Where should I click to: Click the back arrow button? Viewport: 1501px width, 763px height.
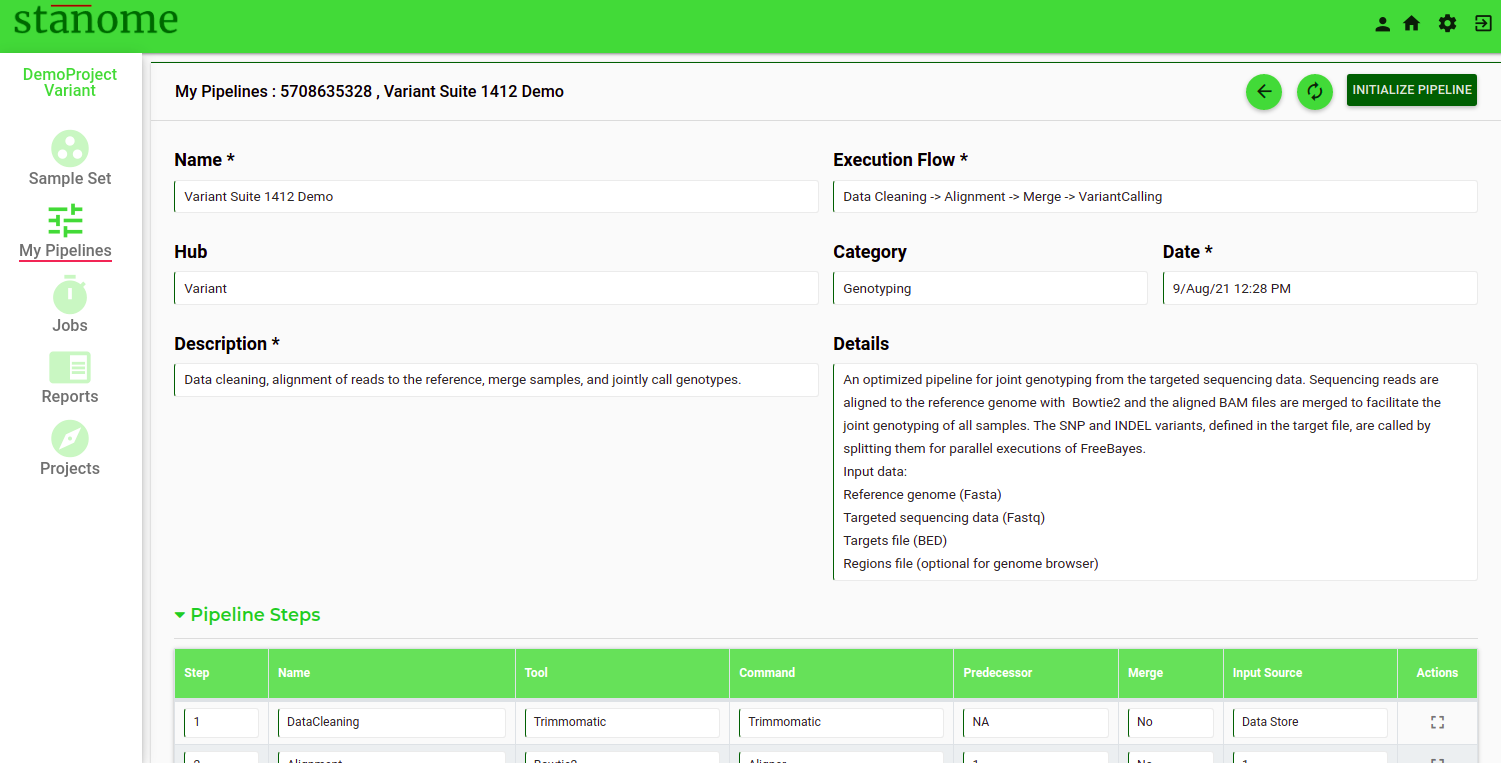(1264, 92)
